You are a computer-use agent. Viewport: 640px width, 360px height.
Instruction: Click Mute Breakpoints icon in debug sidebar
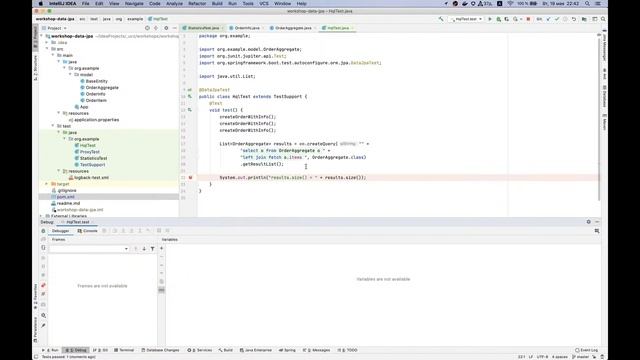pos(43,294)
